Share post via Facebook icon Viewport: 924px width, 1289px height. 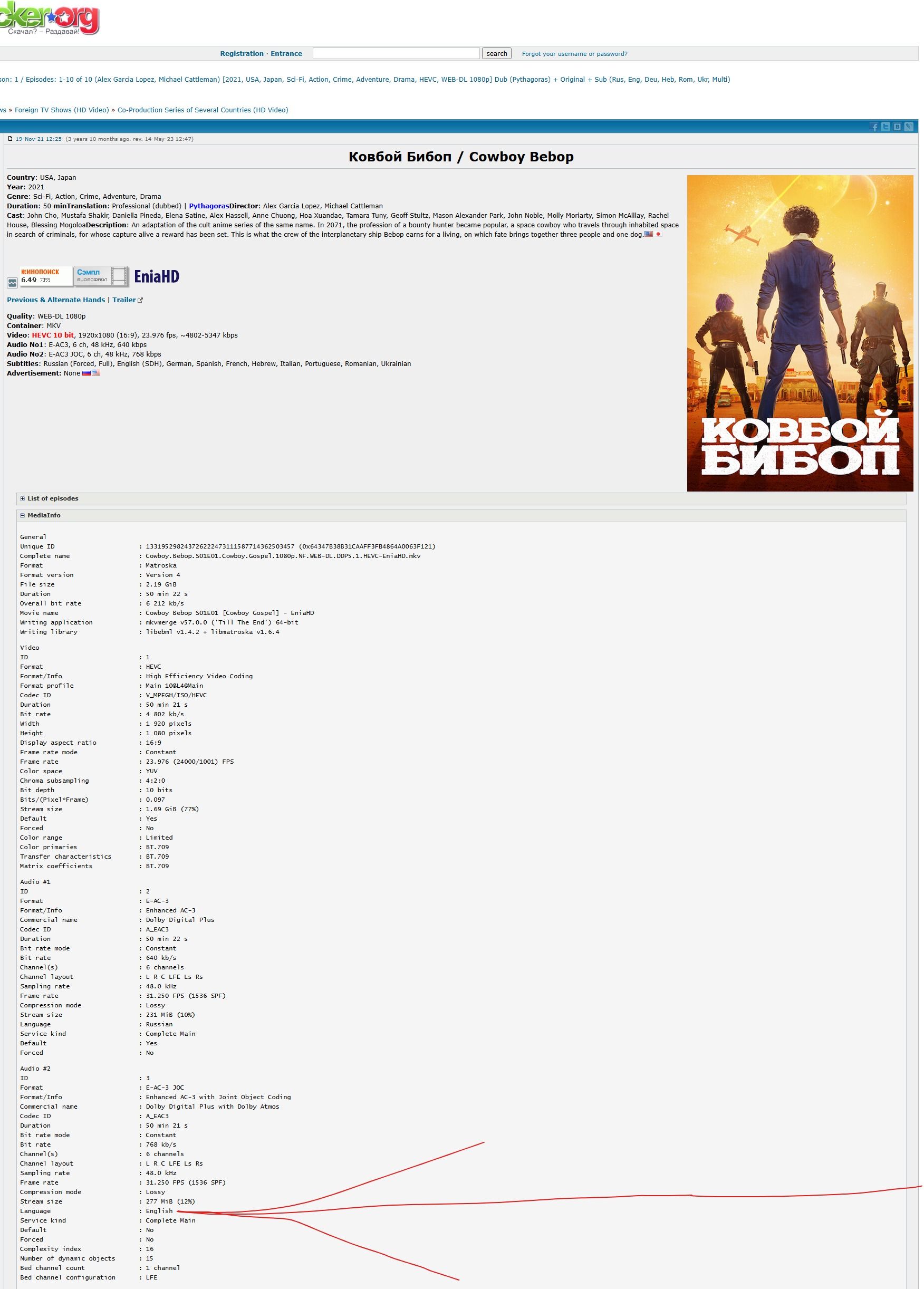pyautogui.click(x=874, y=127)
